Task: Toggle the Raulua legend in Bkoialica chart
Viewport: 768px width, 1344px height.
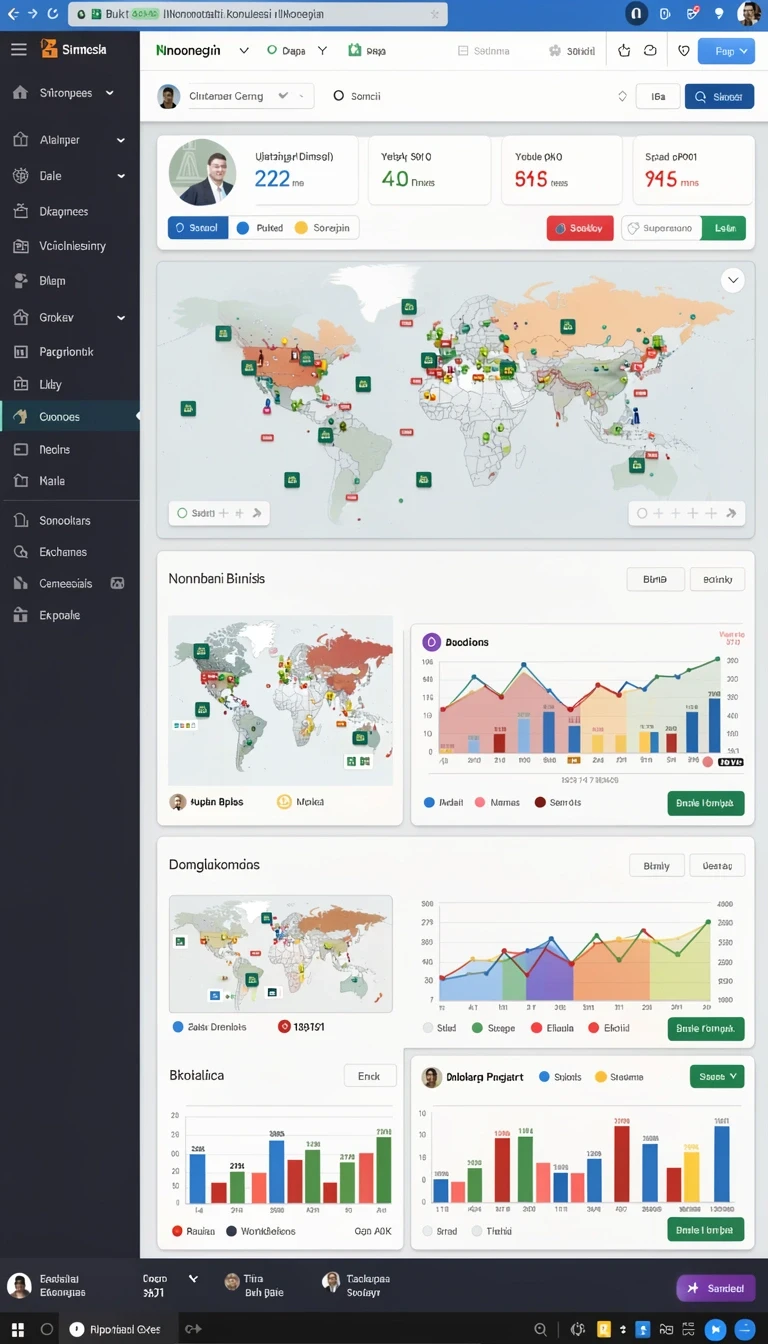Action: tap(193, 1231)
